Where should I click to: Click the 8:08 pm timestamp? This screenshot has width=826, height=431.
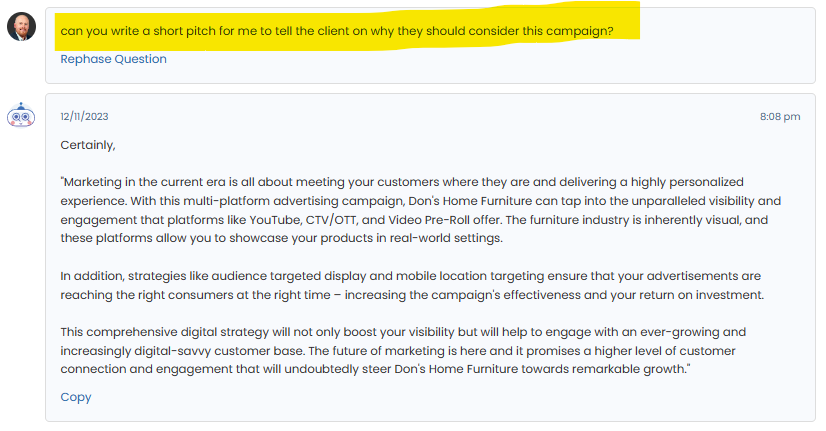pos(780,116)
